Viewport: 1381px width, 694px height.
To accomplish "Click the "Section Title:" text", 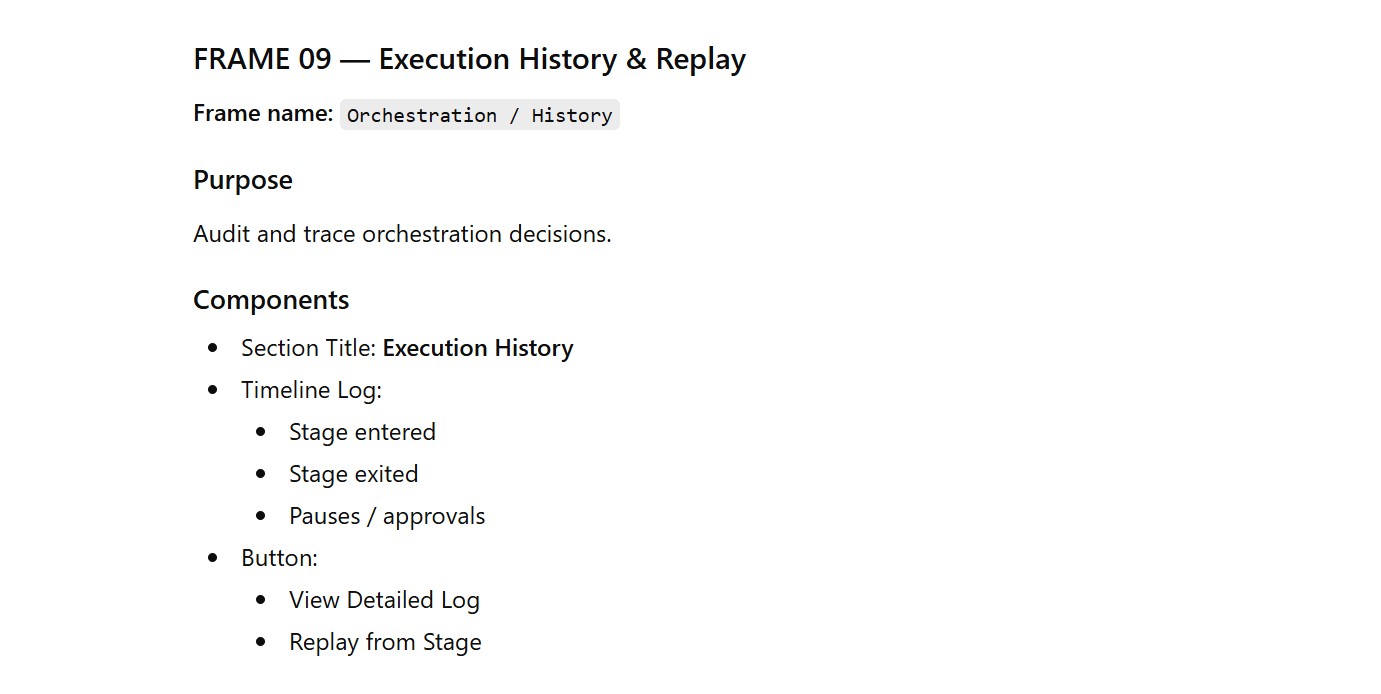I will click(x=309, y=348).
